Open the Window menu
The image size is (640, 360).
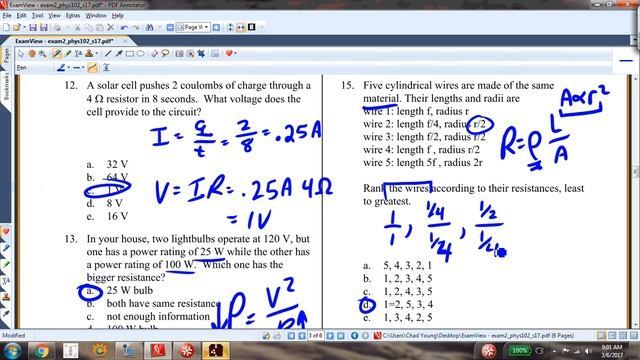(x=96, y=16)
